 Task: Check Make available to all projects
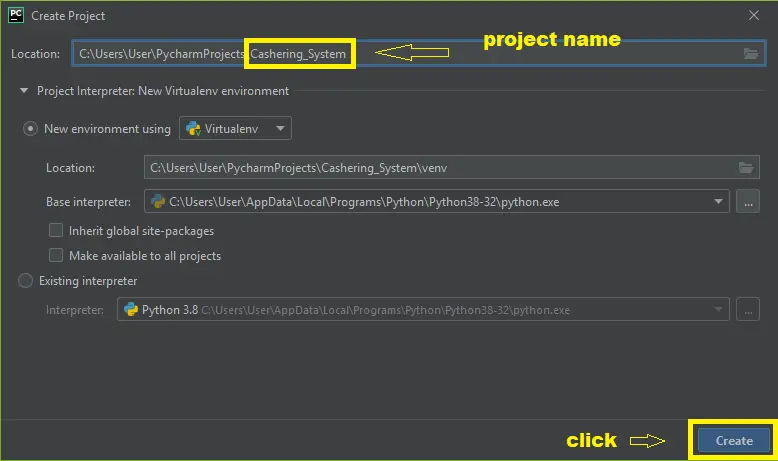[x=57, y=256]
